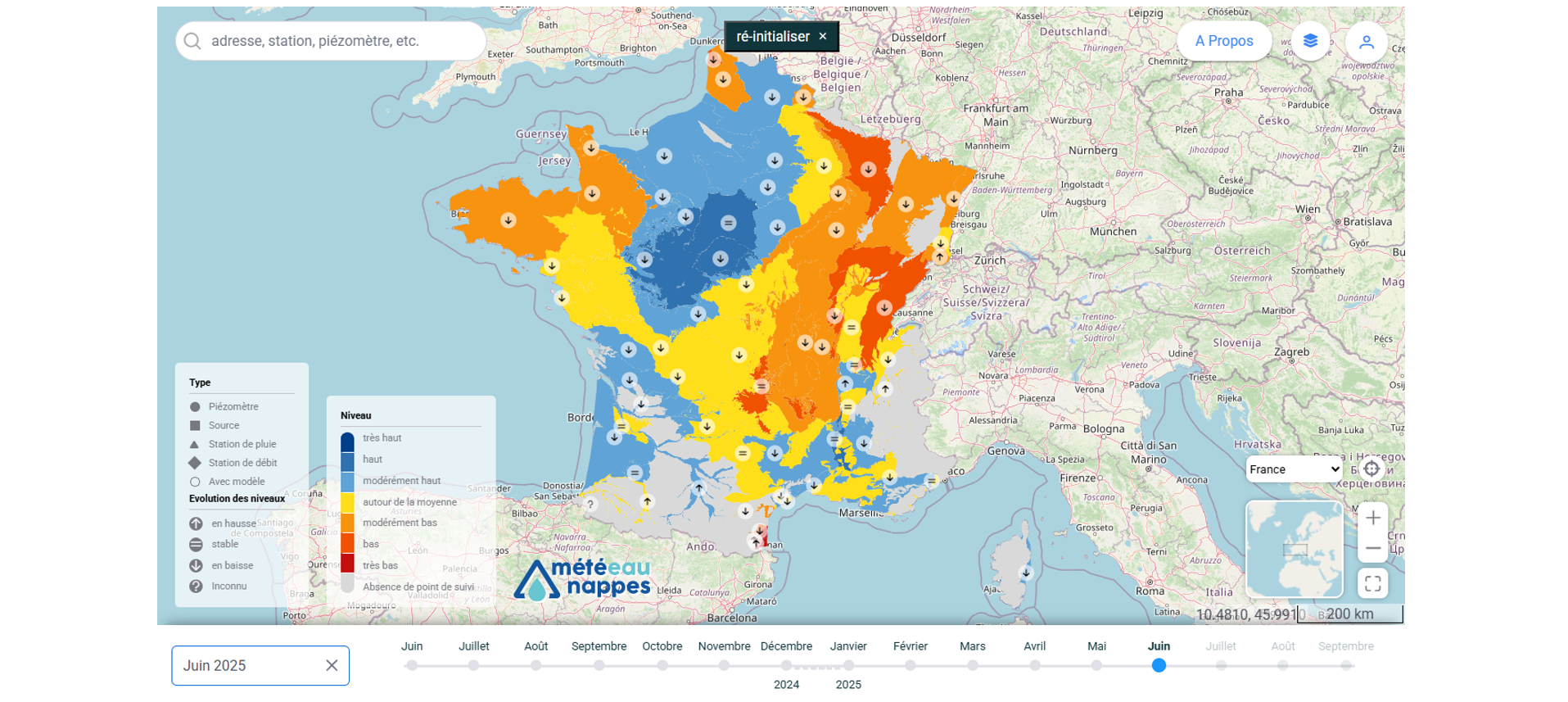
Task: Zoom out with the minus button
Action: (x=1373, y=548)
